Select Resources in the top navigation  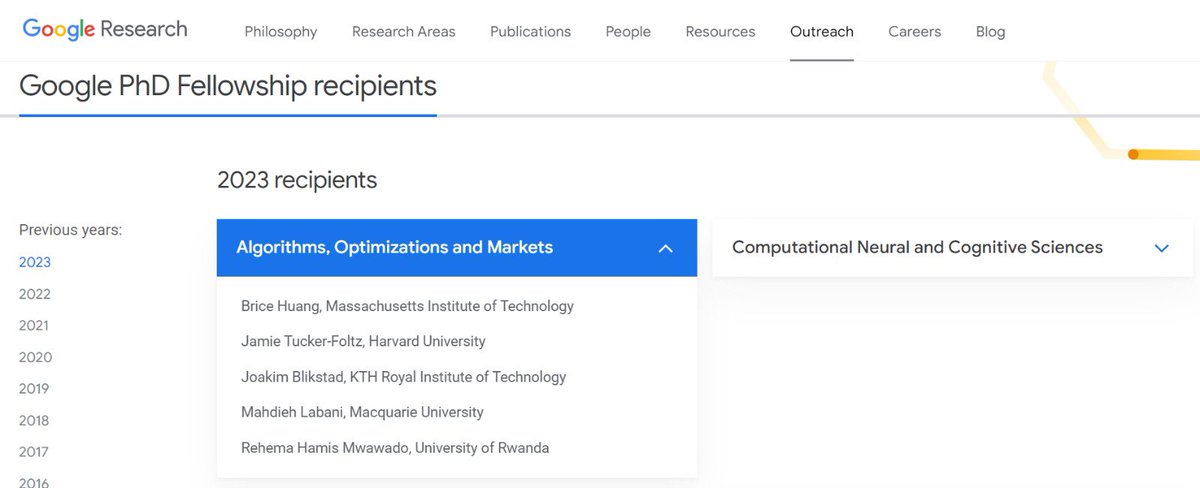click(720, 31)
